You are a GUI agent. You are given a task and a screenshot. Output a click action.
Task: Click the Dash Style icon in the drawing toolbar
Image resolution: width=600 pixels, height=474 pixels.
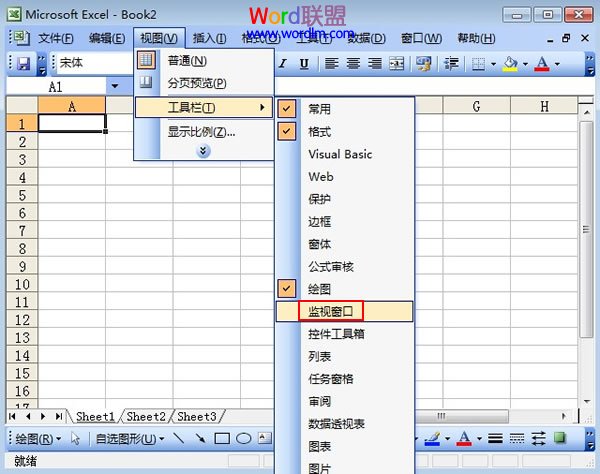click(517, 438)
